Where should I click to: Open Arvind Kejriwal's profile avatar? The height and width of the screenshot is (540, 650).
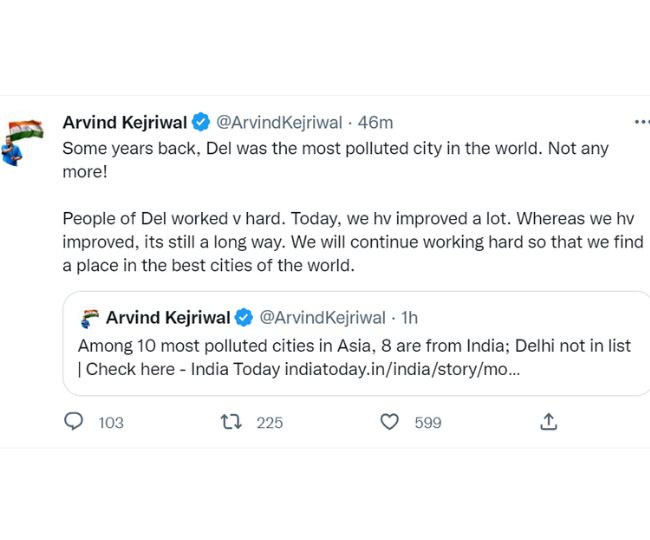(26, 142)
